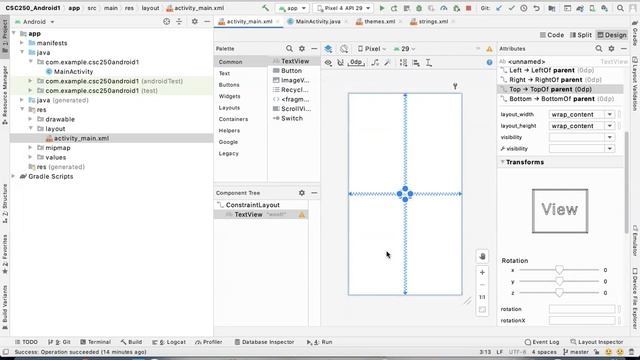Switch to the MainActivity.java tab
Screen dimensions: 640x360
pyautogui.click(x=318, y=22)
